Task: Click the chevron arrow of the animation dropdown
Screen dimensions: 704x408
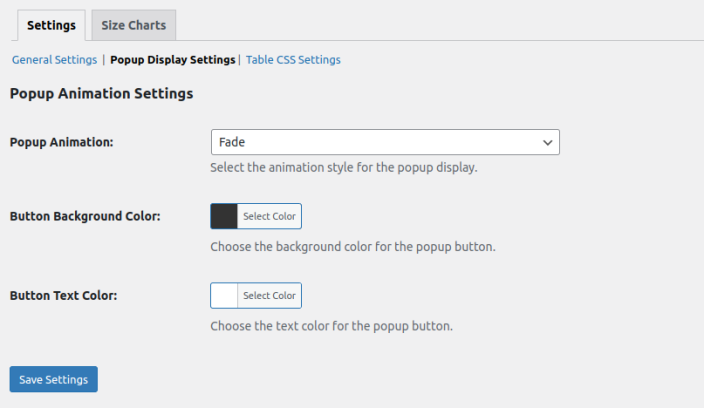Action: (x=547, y=143)
